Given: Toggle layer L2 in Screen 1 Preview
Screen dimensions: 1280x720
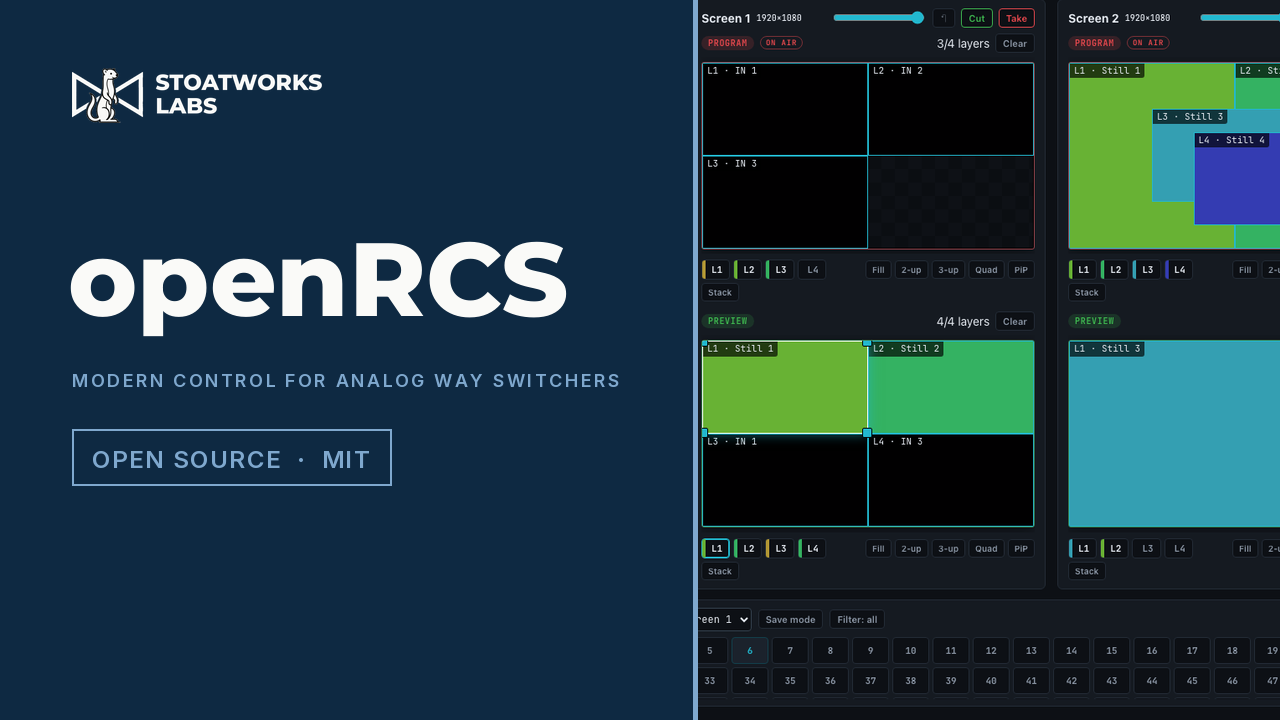Looking at the screenshot, I should click(748, 549).
